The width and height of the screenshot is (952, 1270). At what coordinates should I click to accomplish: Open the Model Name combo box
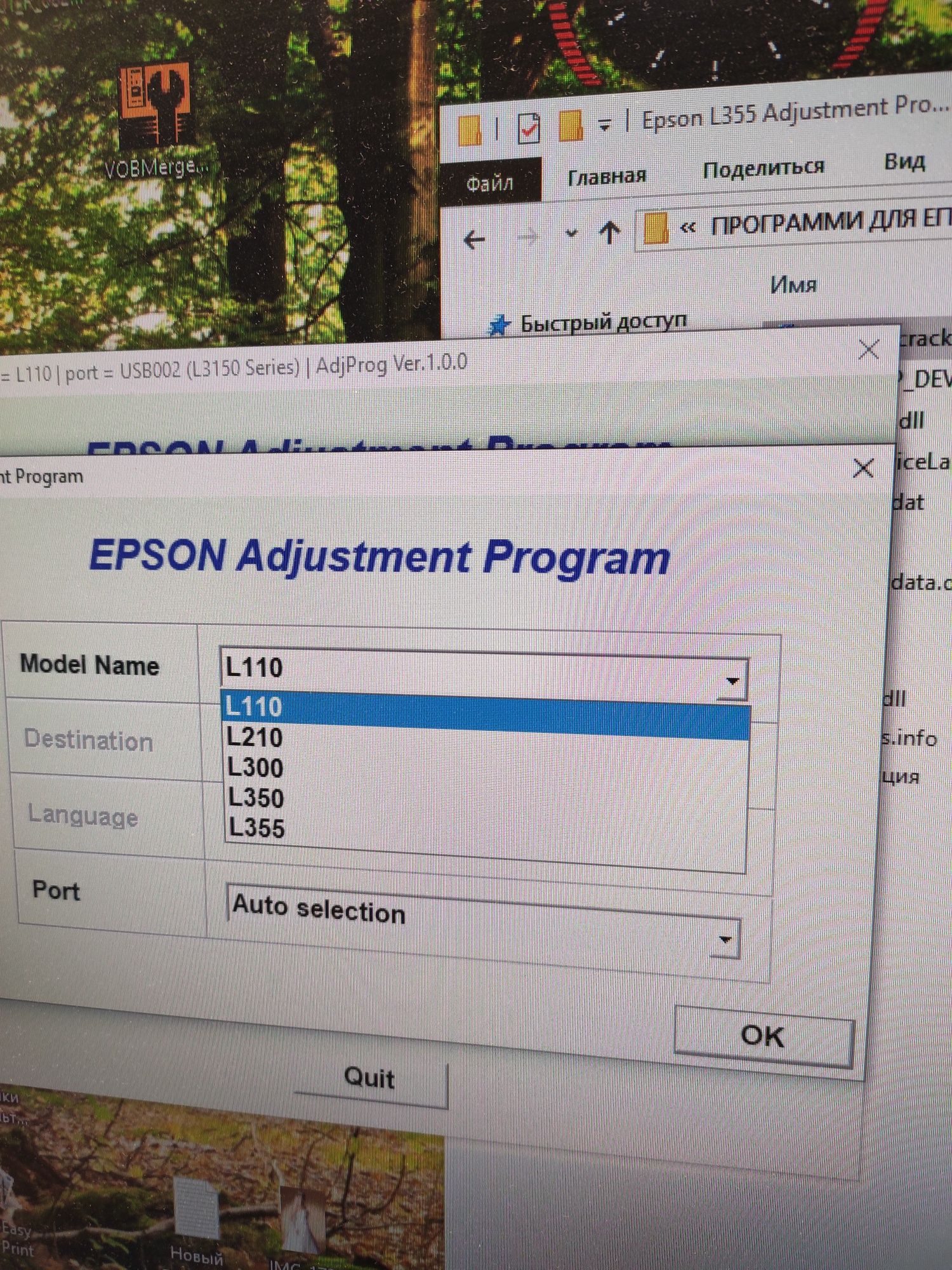click(x=484, y=674)
